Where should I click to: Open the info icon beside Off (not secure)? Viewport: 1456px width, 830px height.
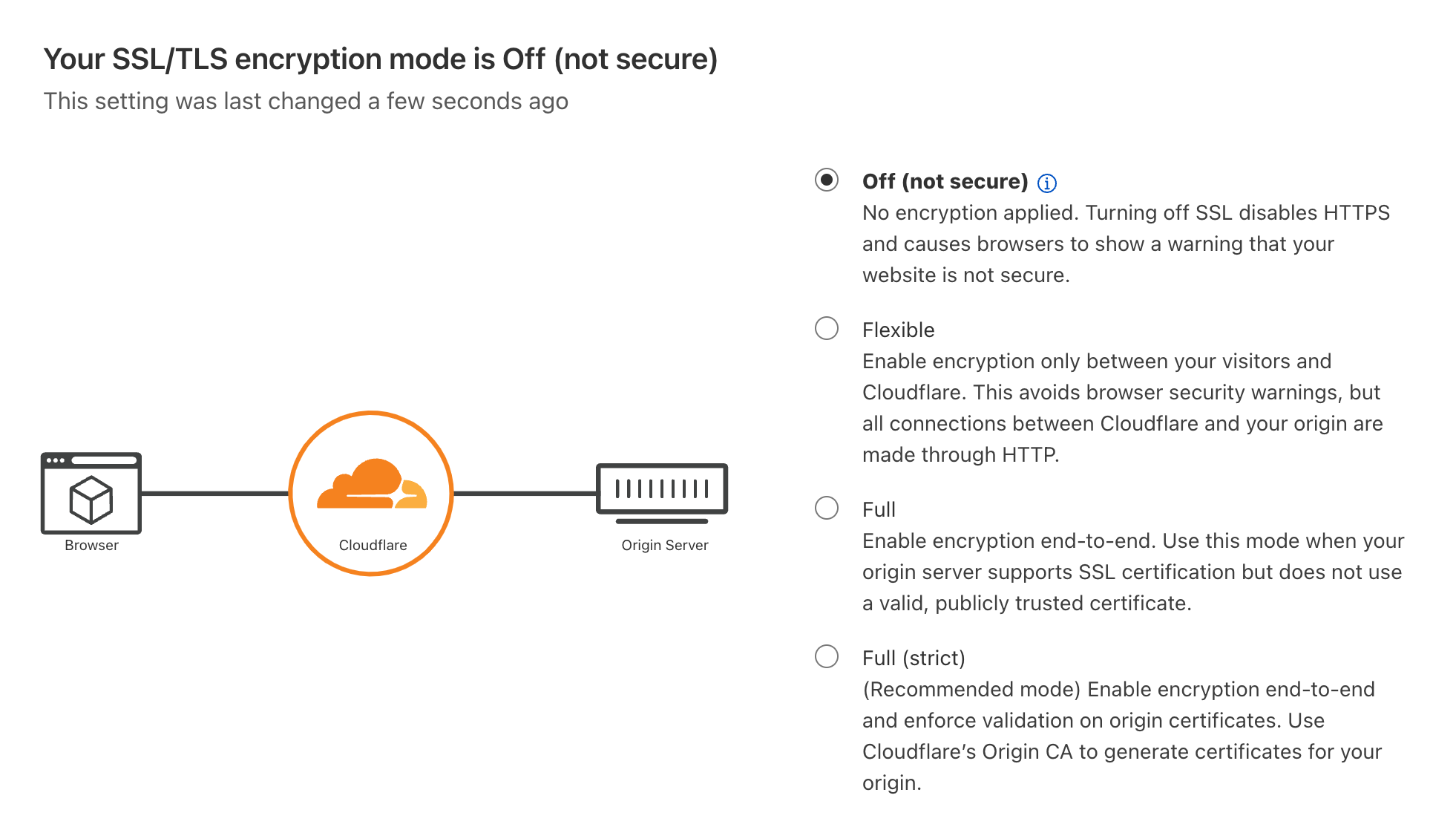tap(1046, 183)
